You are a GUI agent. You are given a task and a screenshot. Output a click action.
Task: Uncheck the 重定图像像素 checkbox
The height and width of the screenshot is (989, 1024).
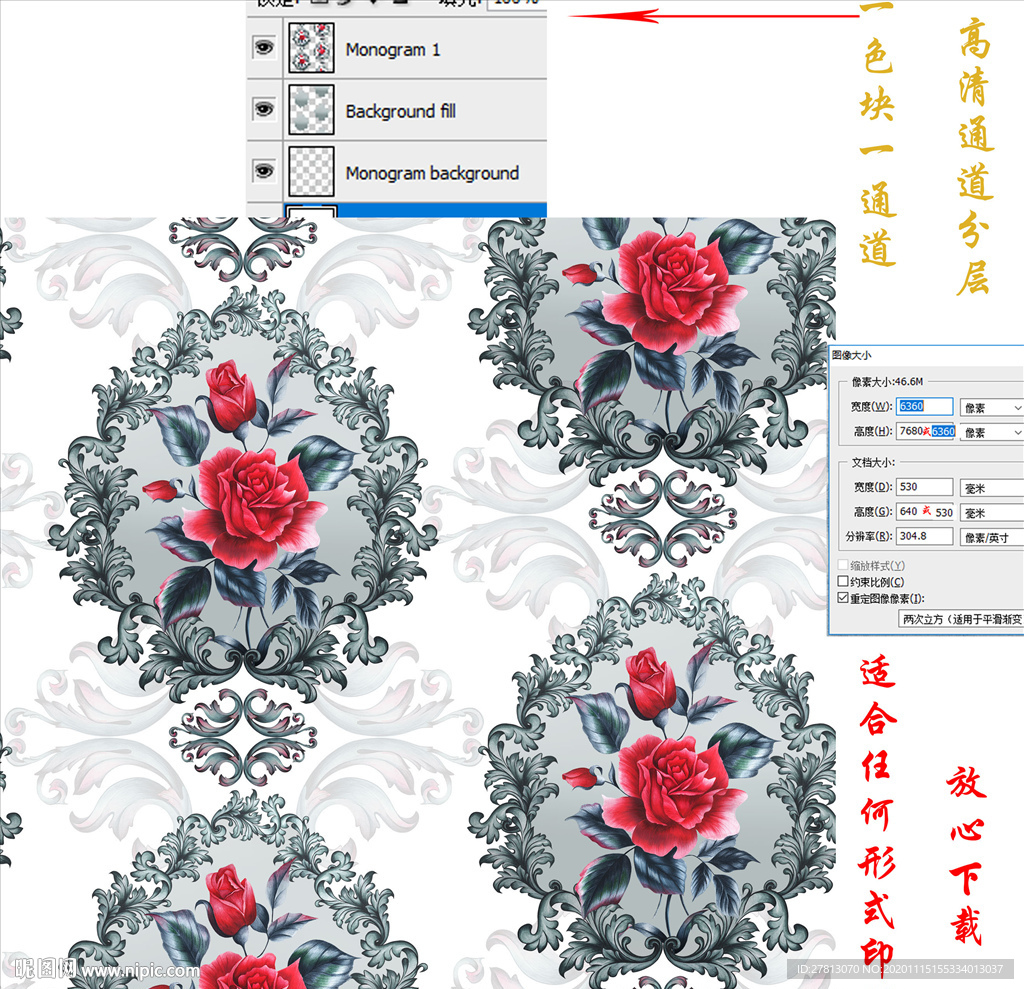tap(843, 598)
